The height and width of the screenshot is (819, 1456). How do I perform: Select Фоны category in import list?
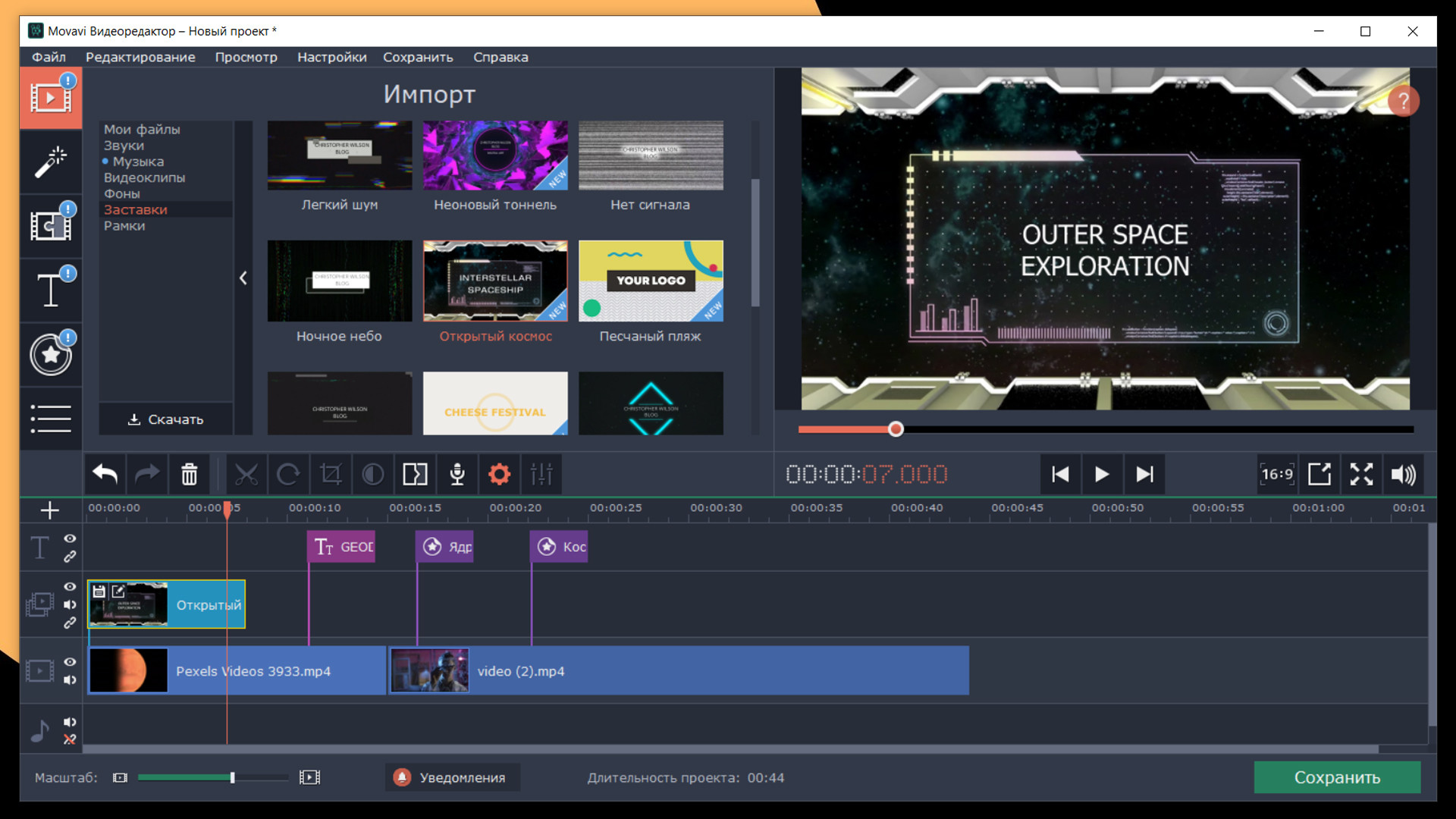click(x=122, y=193)
